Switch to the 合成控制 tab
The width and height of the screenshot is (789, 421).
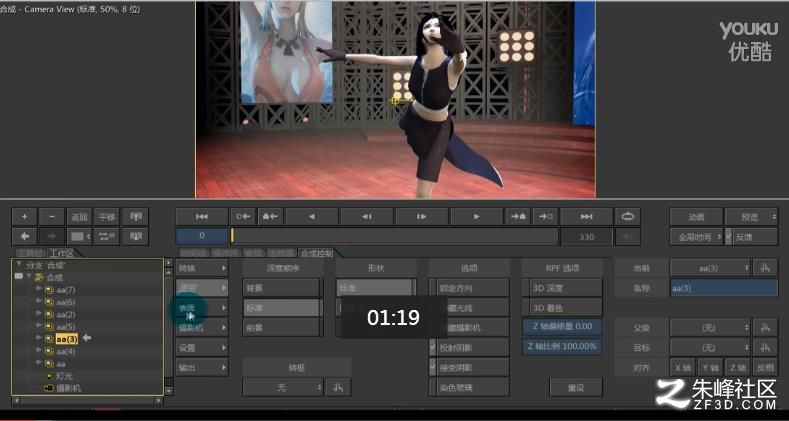[316, 253]
